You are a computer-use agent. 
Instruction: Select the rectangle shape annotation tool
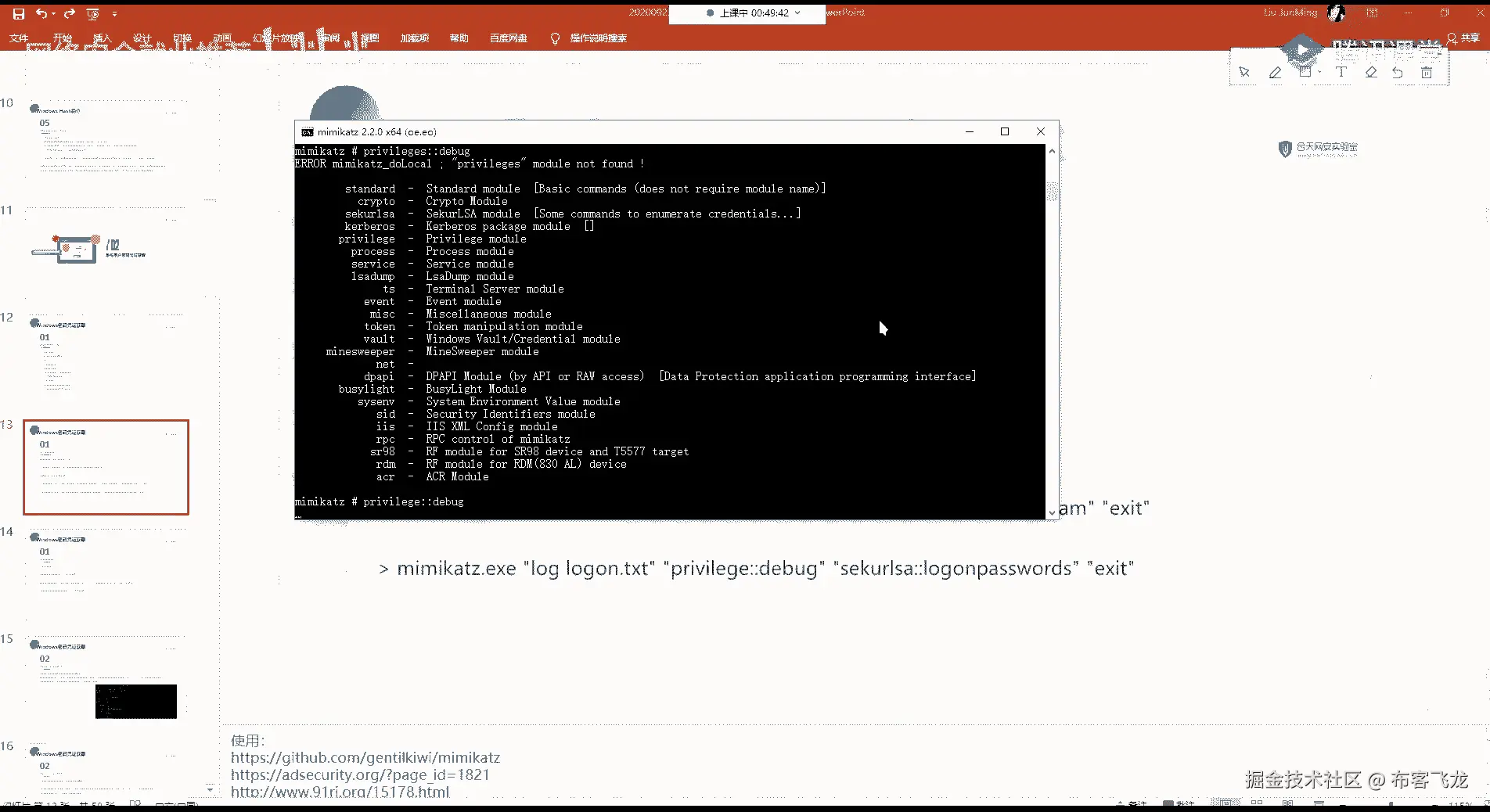[x=1305, y=72]
